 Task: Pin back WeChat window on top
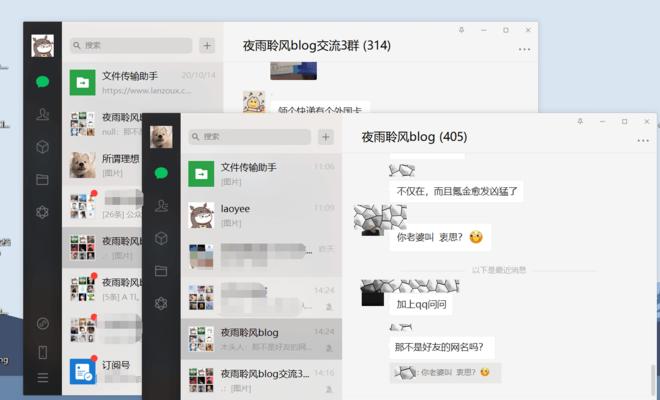click(462, 30)
